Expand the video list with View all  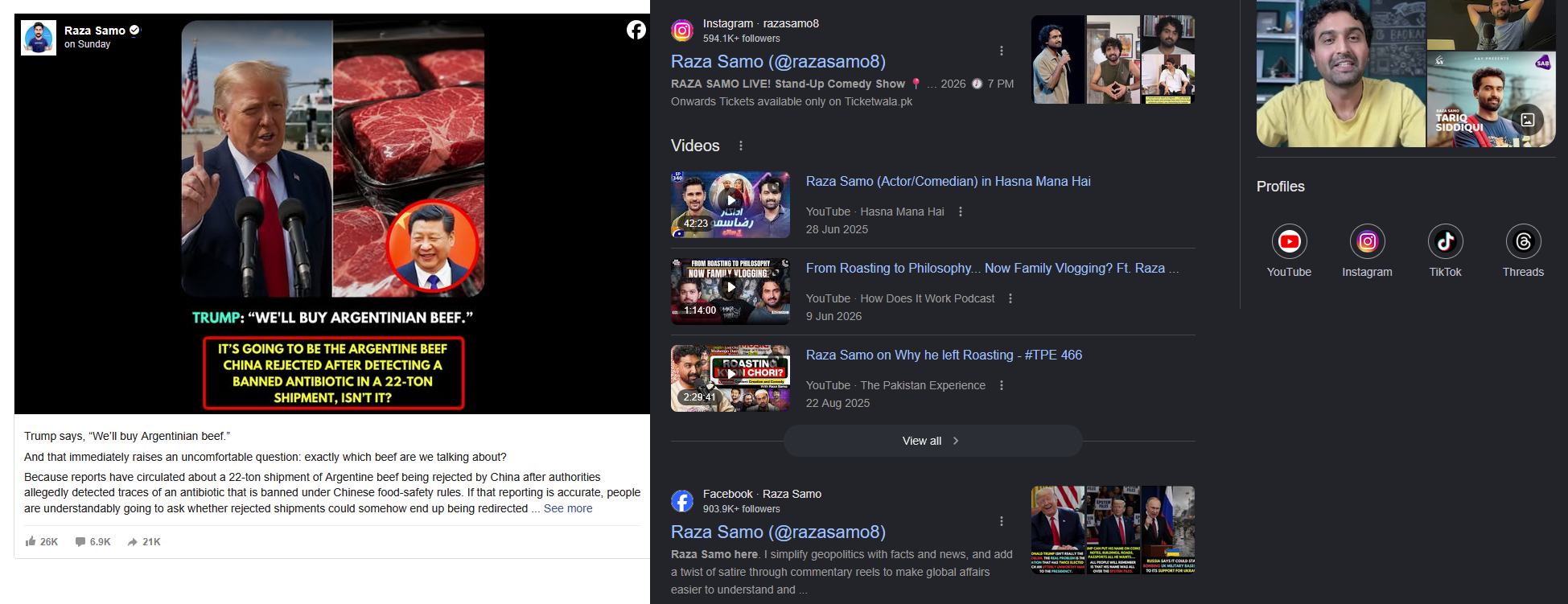pos(932,441)
